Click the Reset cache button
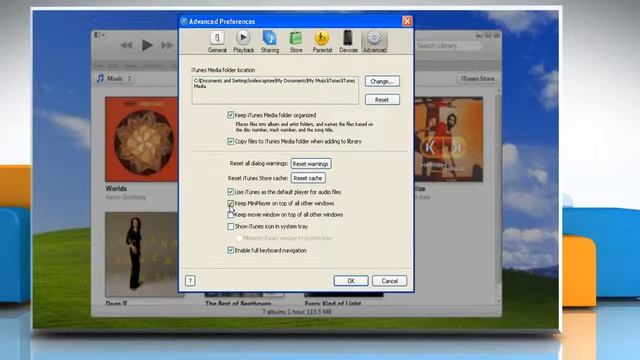 pyautogui.click(x=308, y=178)
